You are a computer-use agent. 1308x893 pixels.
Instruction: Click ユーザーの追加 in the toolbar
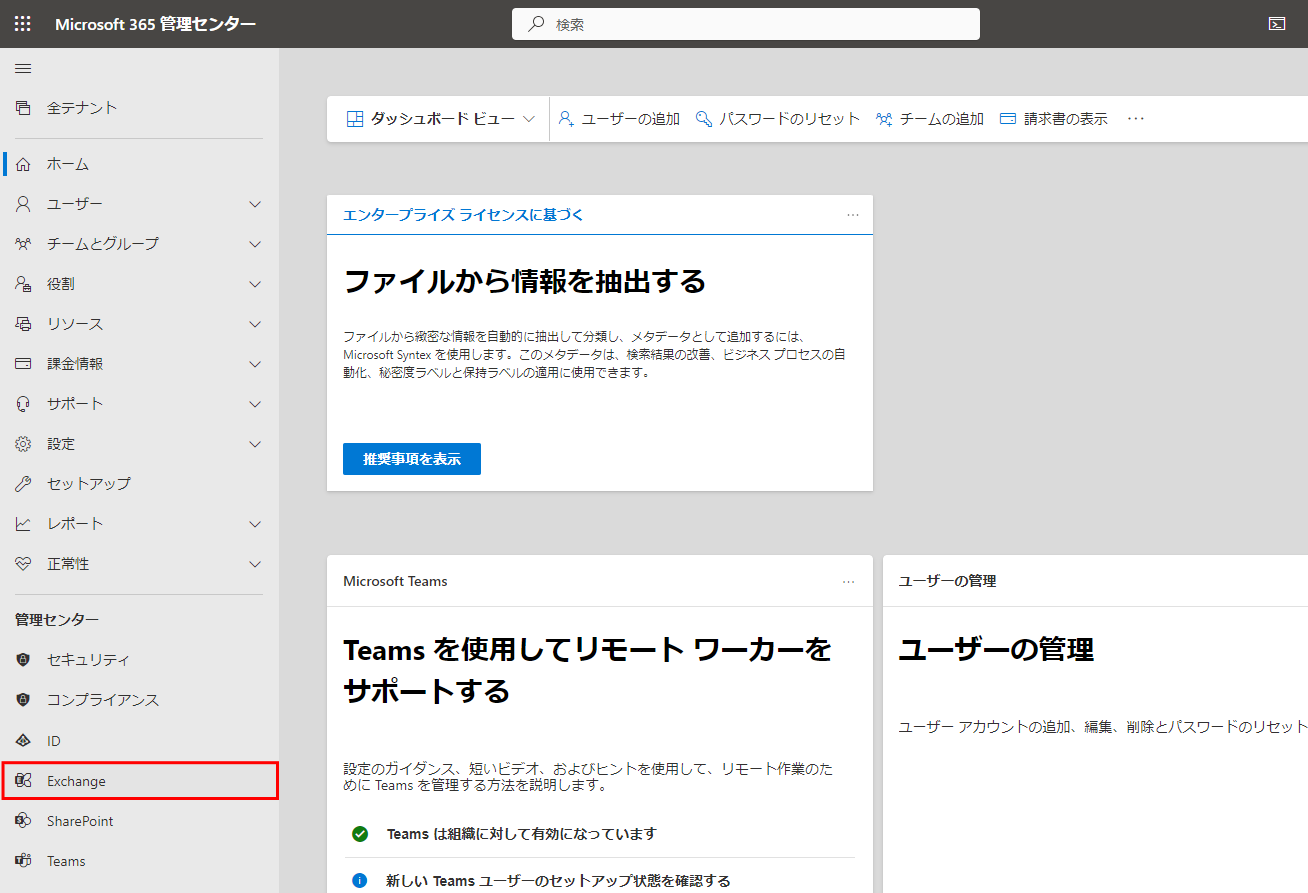click(619, 119)
